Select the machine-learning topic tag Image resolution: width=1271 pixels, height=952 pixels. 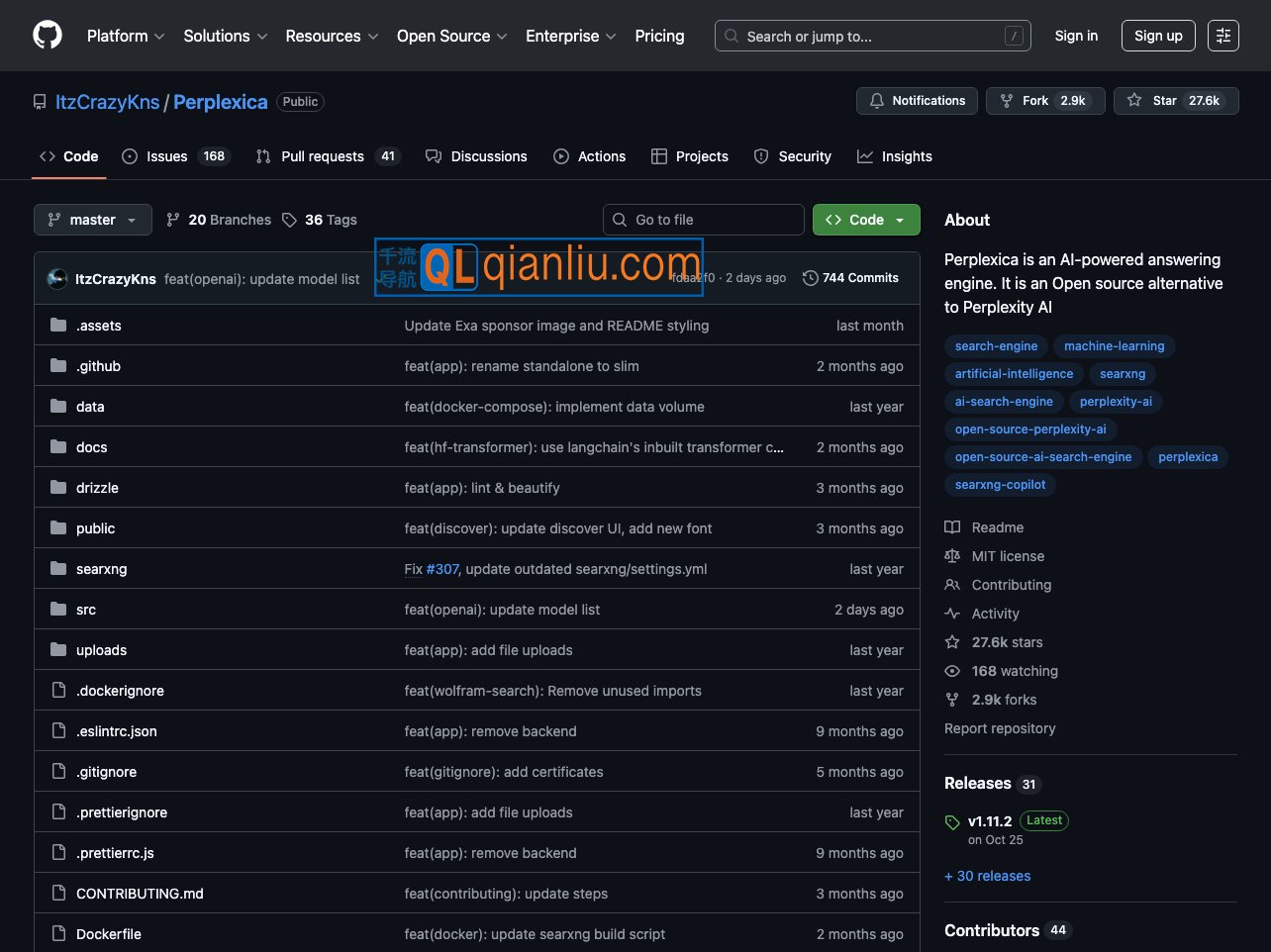pyautogui.click(x=1114, y=346)
